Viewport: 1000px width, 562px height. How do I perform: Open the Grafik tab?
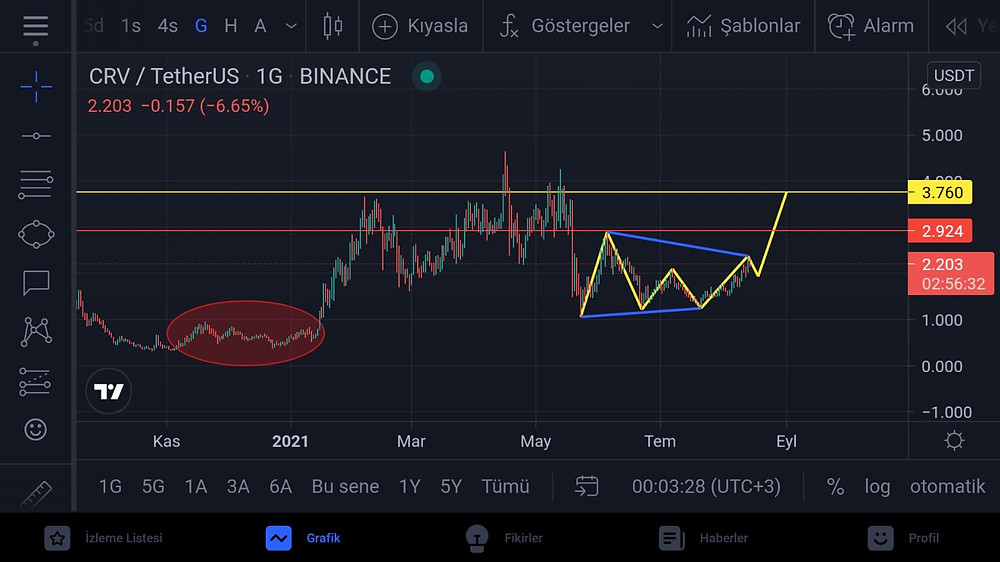[x=303, y=538]
